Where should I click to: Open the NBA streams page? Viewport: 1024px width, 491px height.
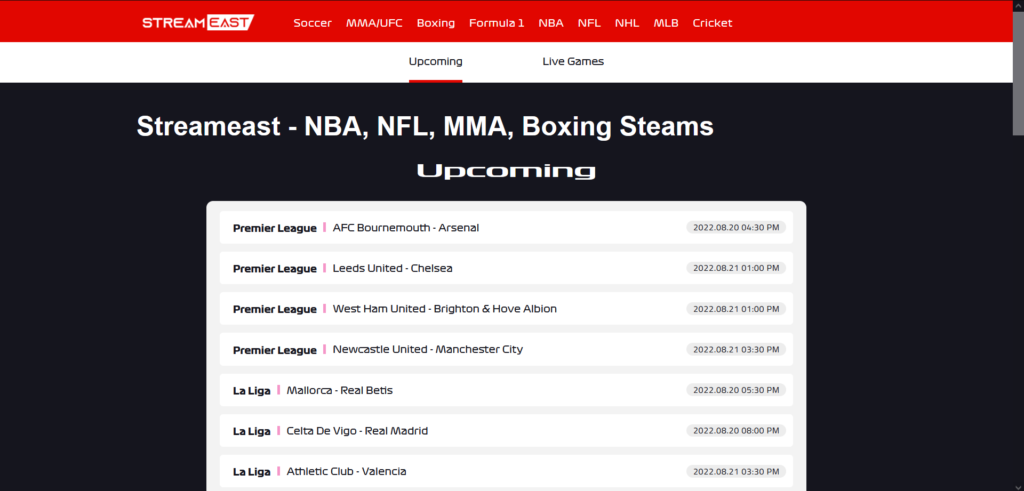550,23
